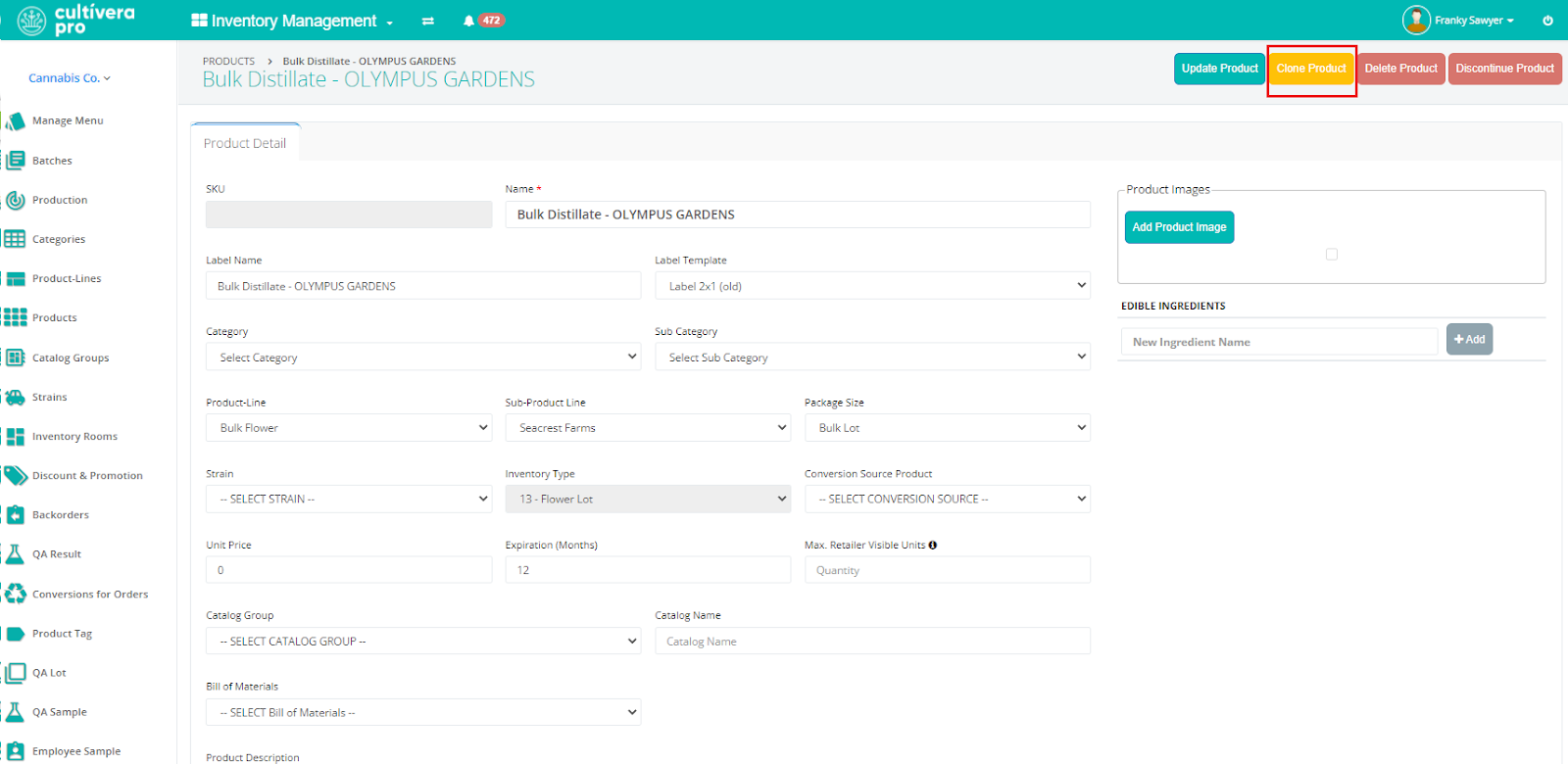Click the Production sidebar icon
The height and width of the screenshot is (764, 1568).
(15, 200)
